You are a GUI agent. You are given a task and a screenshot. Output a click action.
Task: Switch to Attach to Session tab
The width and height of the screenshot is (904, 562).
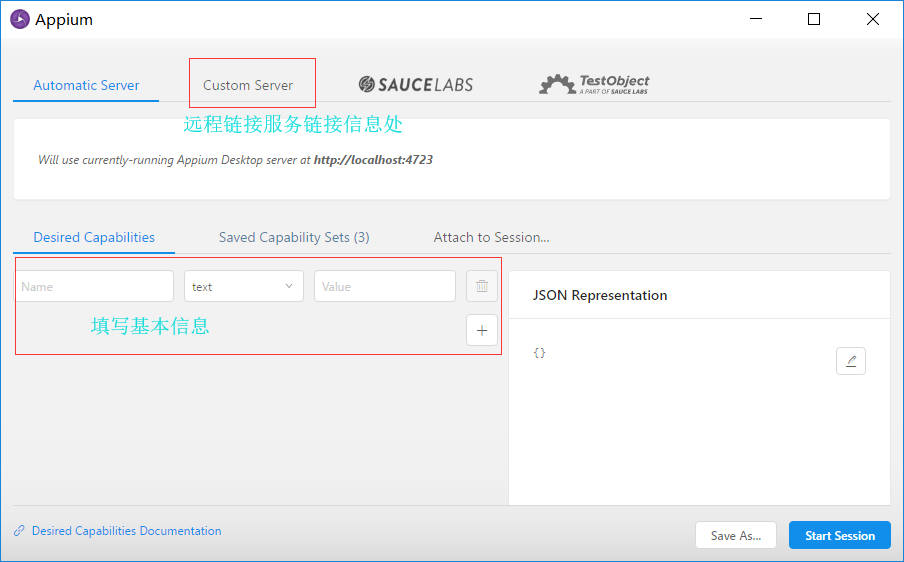pyautogui.click(x=491, y=237)
